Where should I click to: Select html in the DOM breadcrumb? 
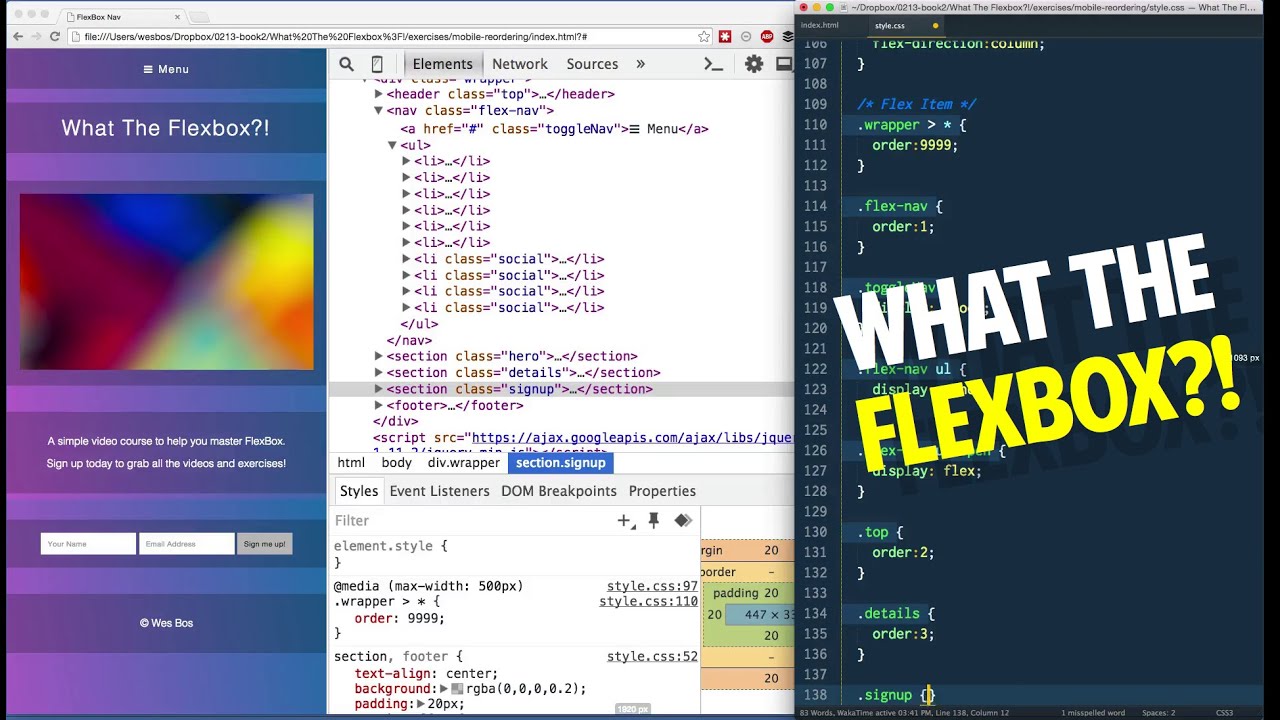click(x=351, y=463)
